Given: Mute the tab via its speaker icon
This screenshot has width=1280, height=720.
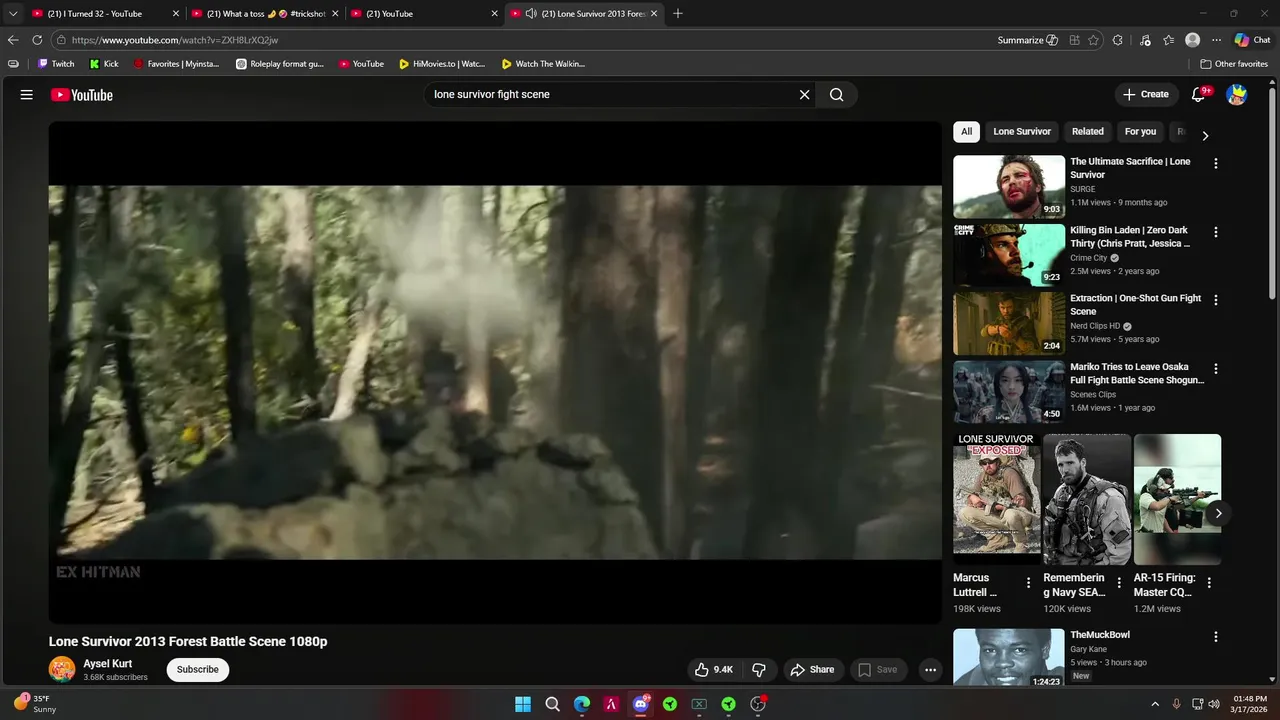Looking at the screenshot, I should click(x=530, y=14).
